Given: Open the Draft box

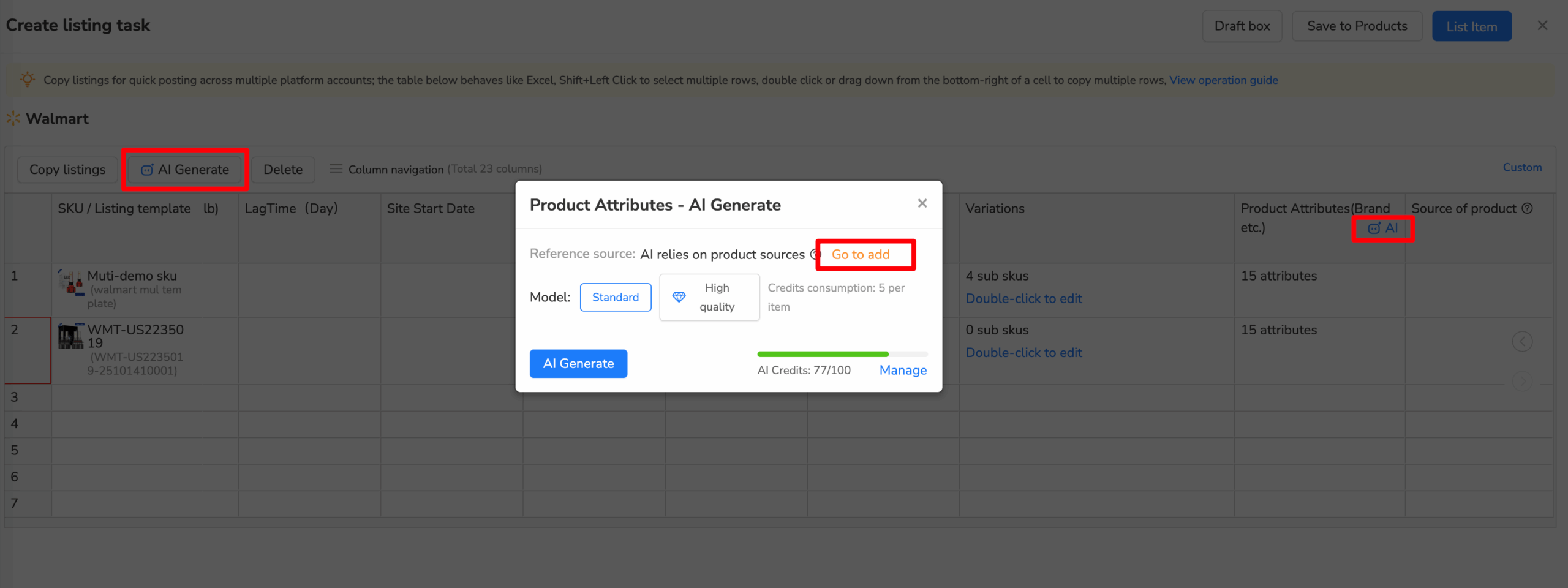Looking at the screenshot, I should (x=1242, y=26).
